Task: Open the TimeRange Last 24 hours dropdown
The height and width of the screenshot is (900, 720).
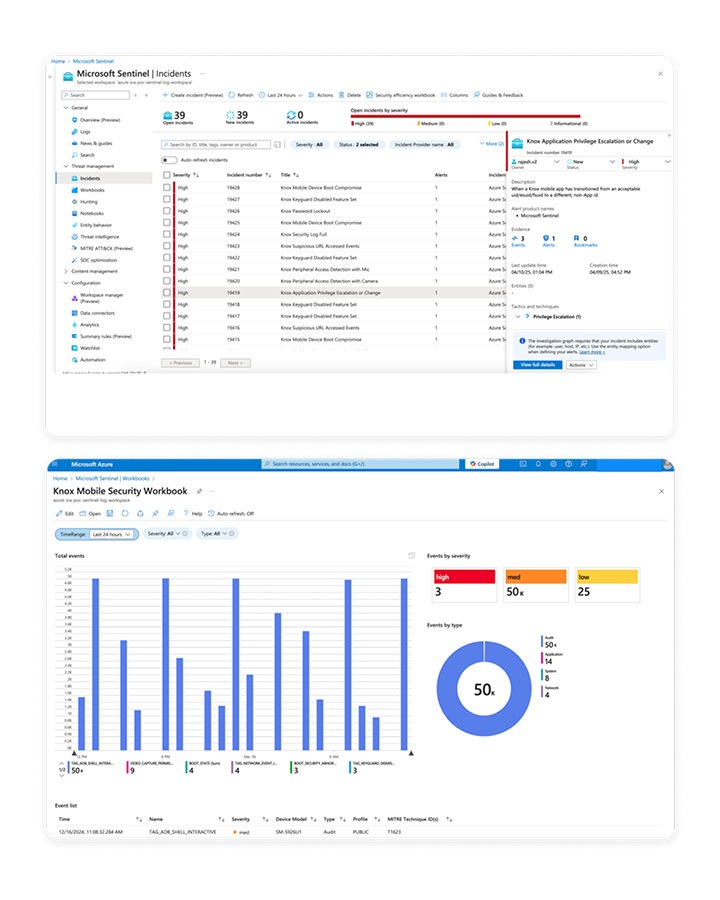Action: pyautogui.click(x=113, y=534)
